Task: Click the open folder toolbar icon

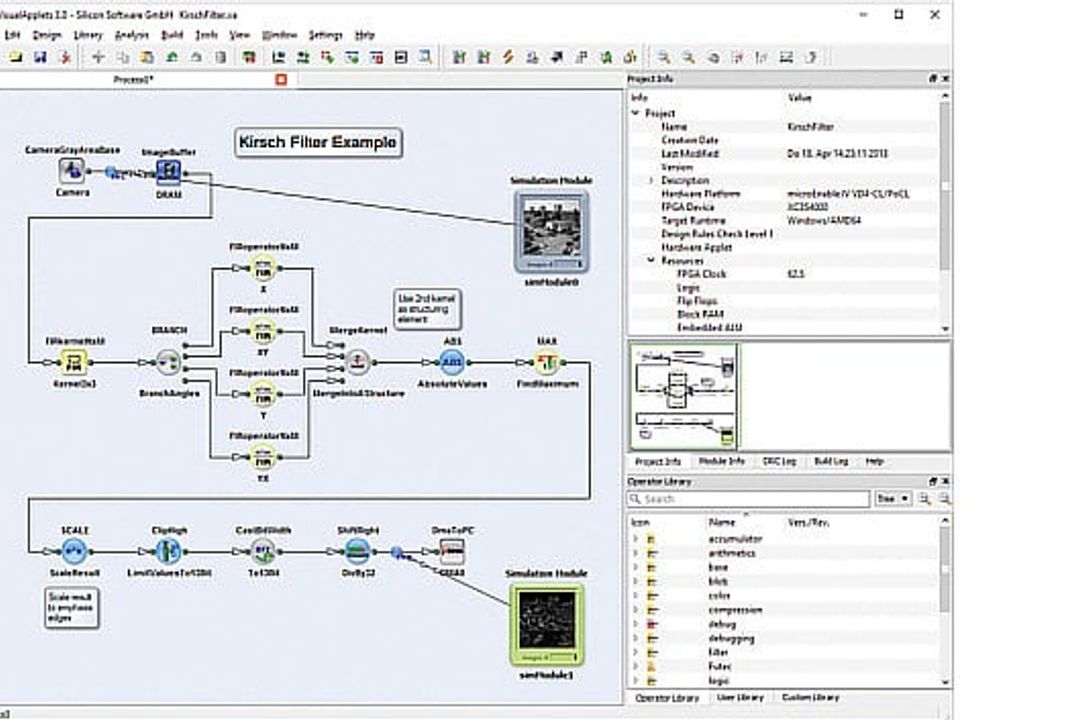Action: 16,58
